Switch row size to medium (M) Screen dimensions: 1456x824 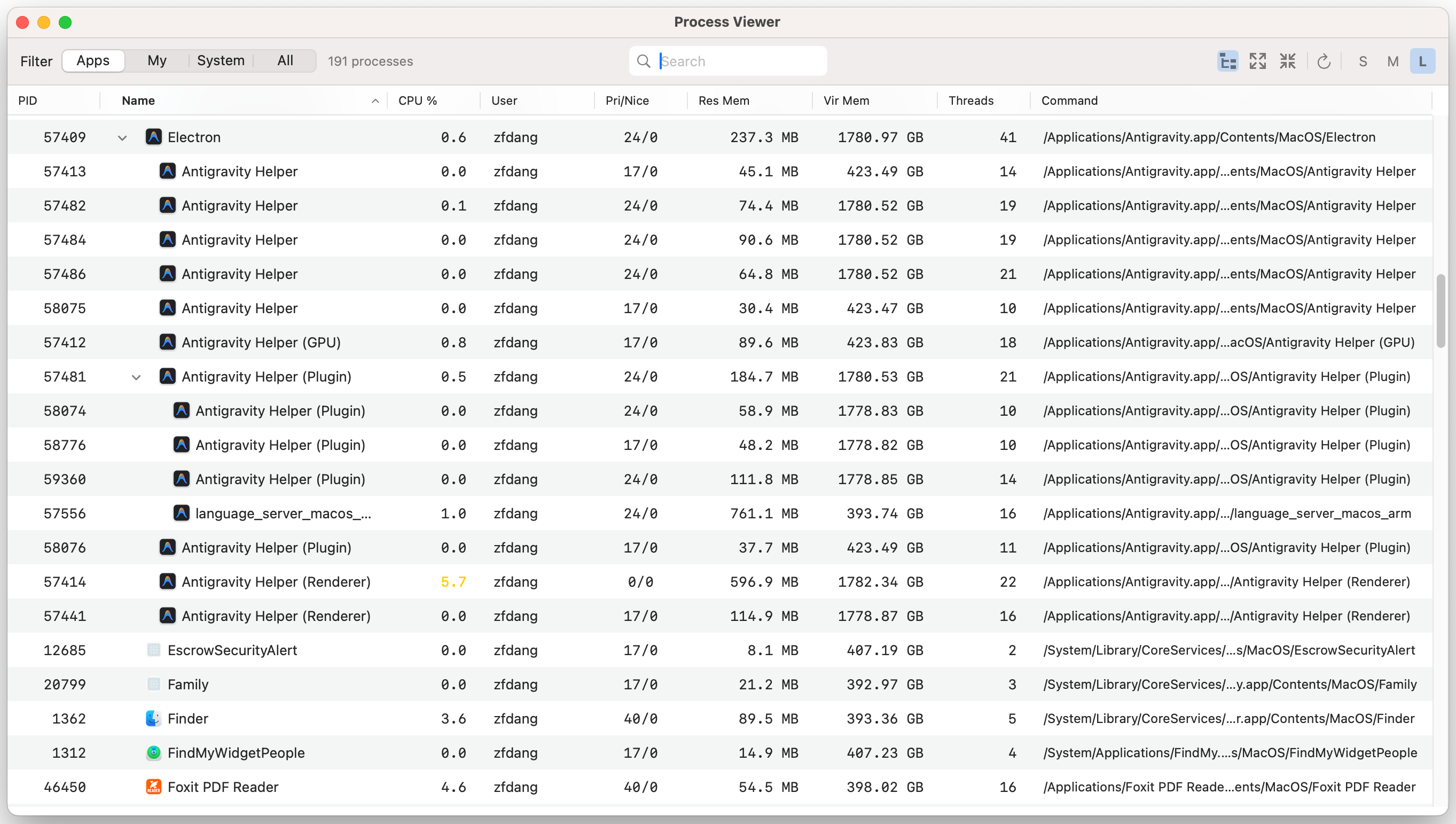click(1392, 61)
